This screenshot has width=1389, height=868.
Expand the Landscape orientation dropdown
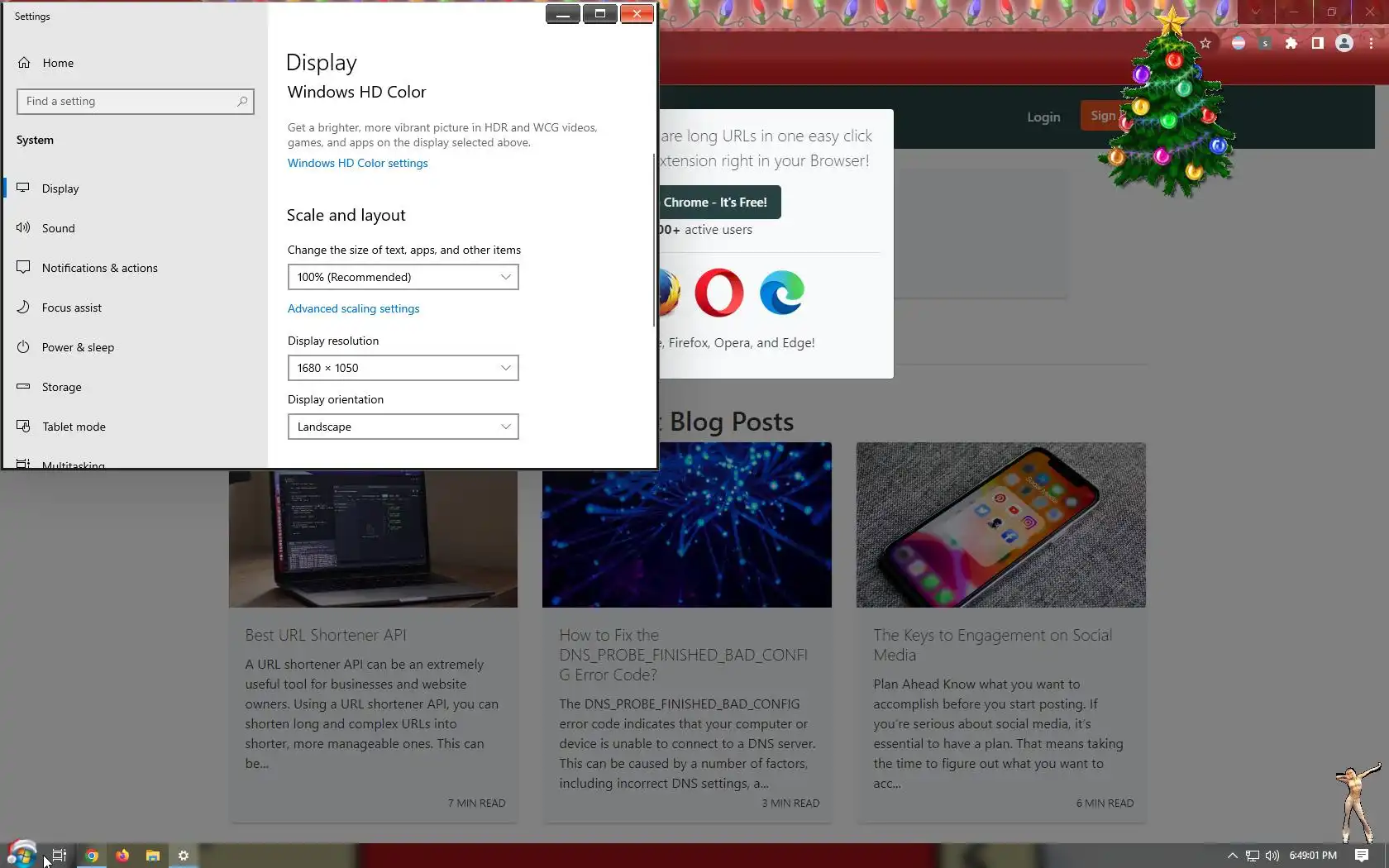tap(403, 427)
